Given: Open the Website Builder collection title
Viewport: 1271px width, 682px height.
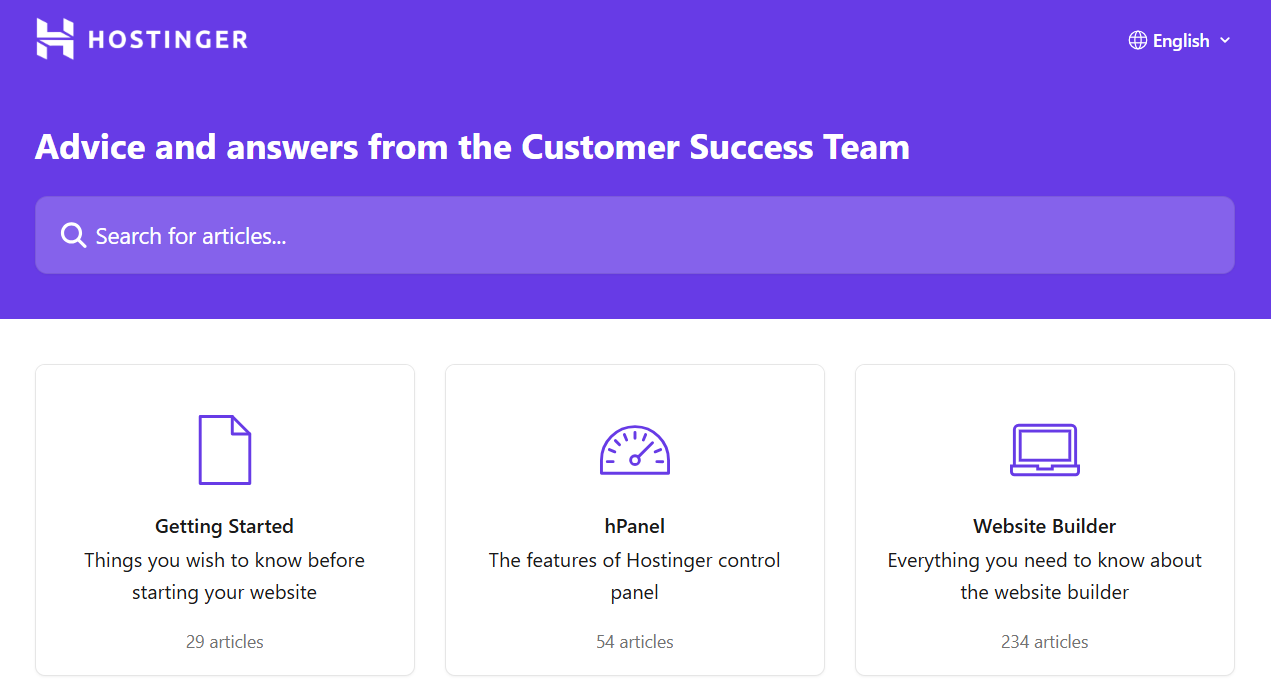Looking at the screenshot, I should pos(1044,526).
